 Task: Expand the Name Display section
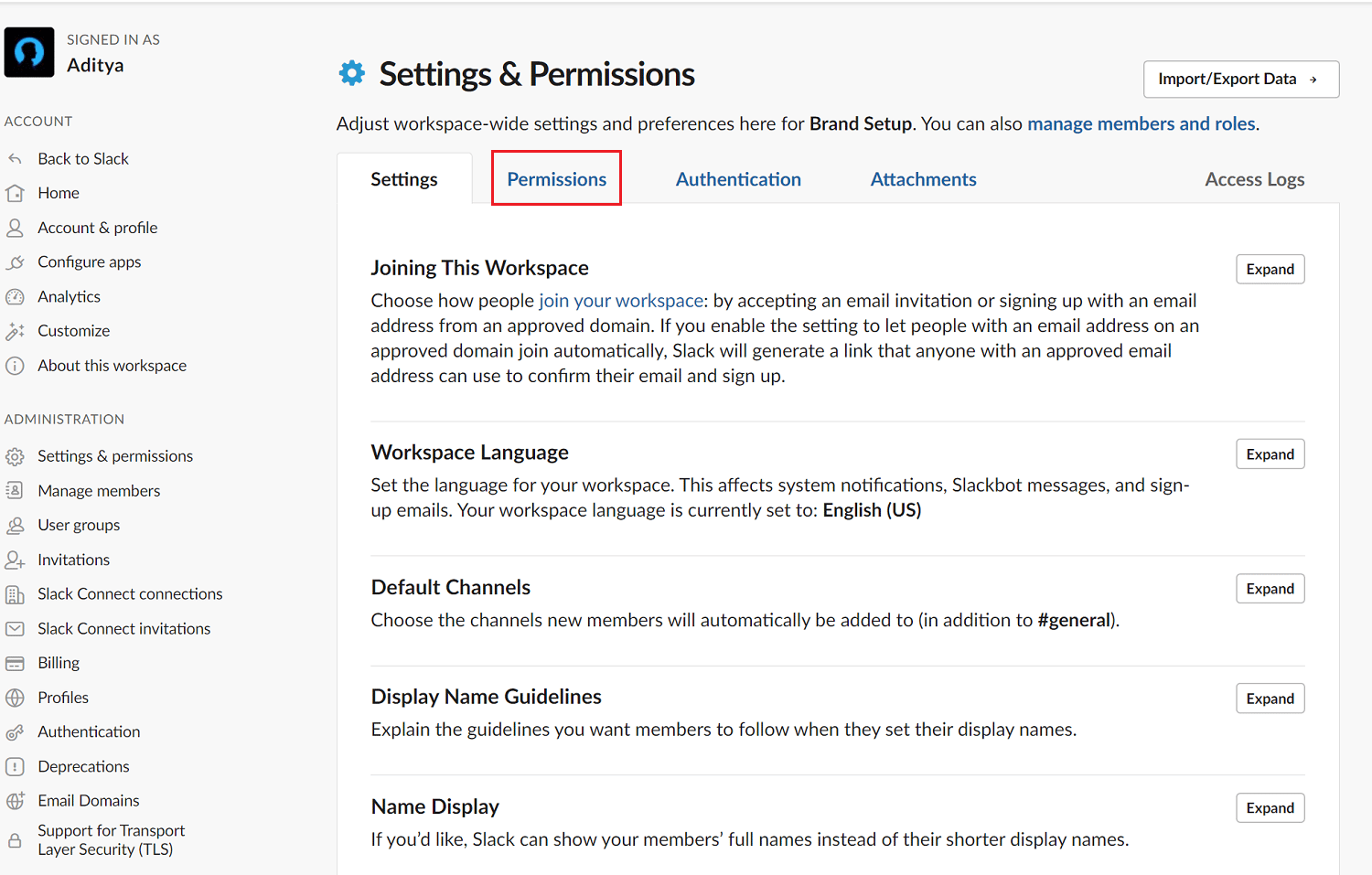point(1270,808)
